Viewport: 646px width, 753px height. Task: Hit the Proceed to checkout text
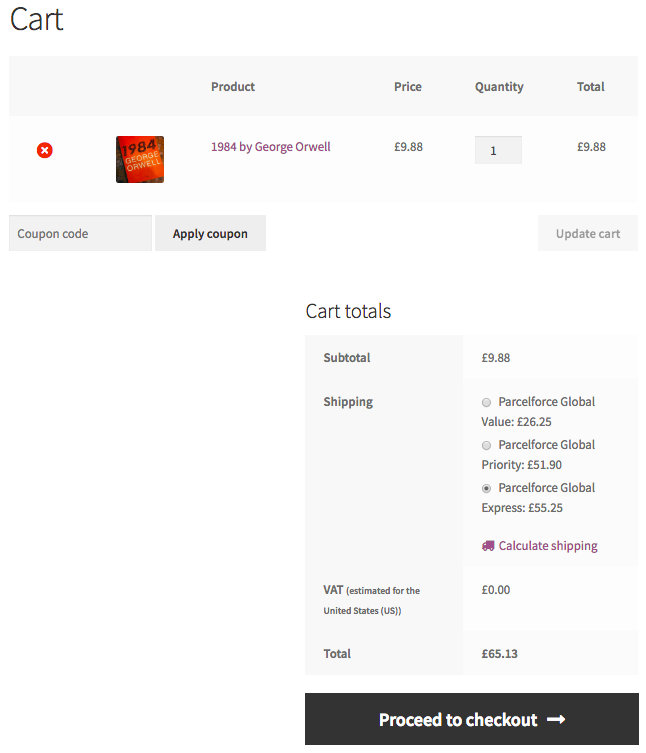click(458, 720)
